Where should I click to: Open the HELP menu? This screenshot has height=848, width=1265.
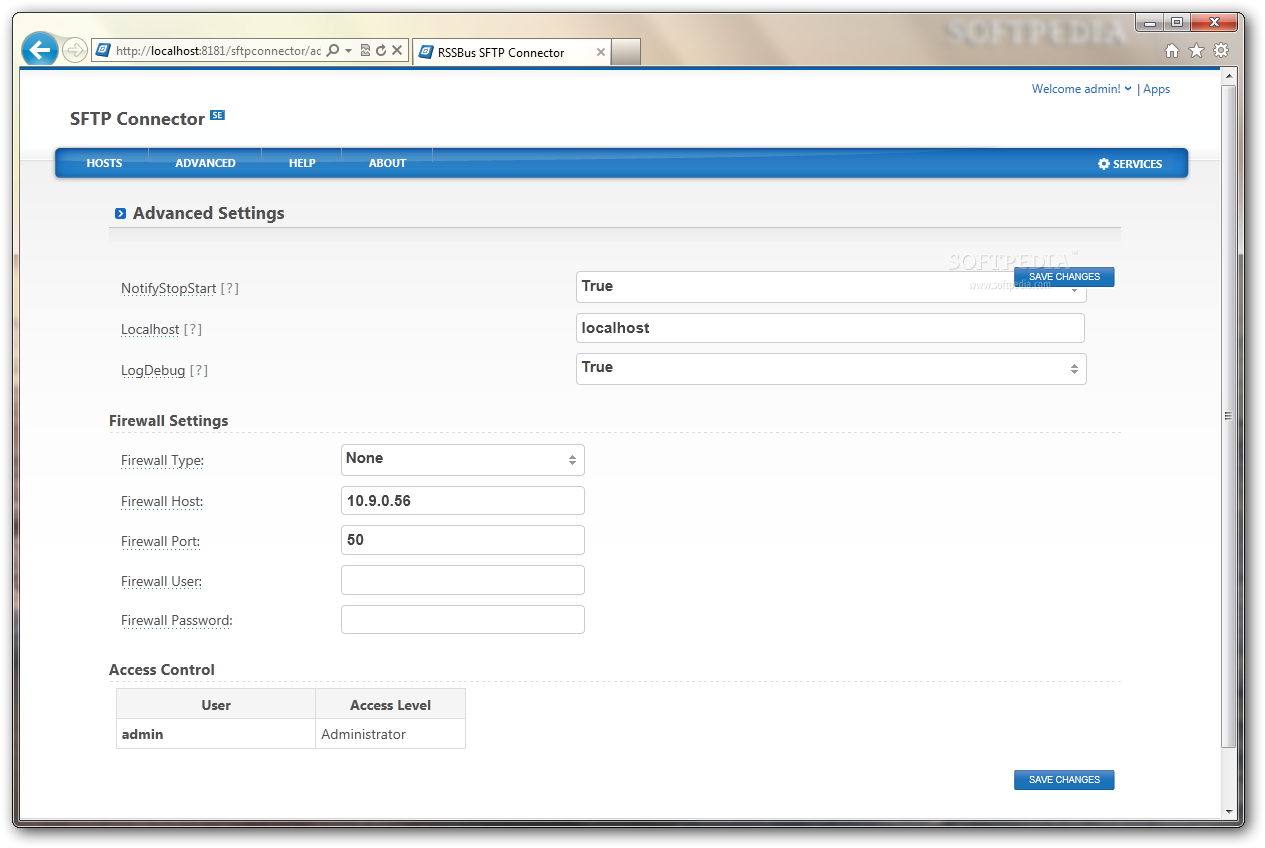pyautogui.click(x=302, y=163)
